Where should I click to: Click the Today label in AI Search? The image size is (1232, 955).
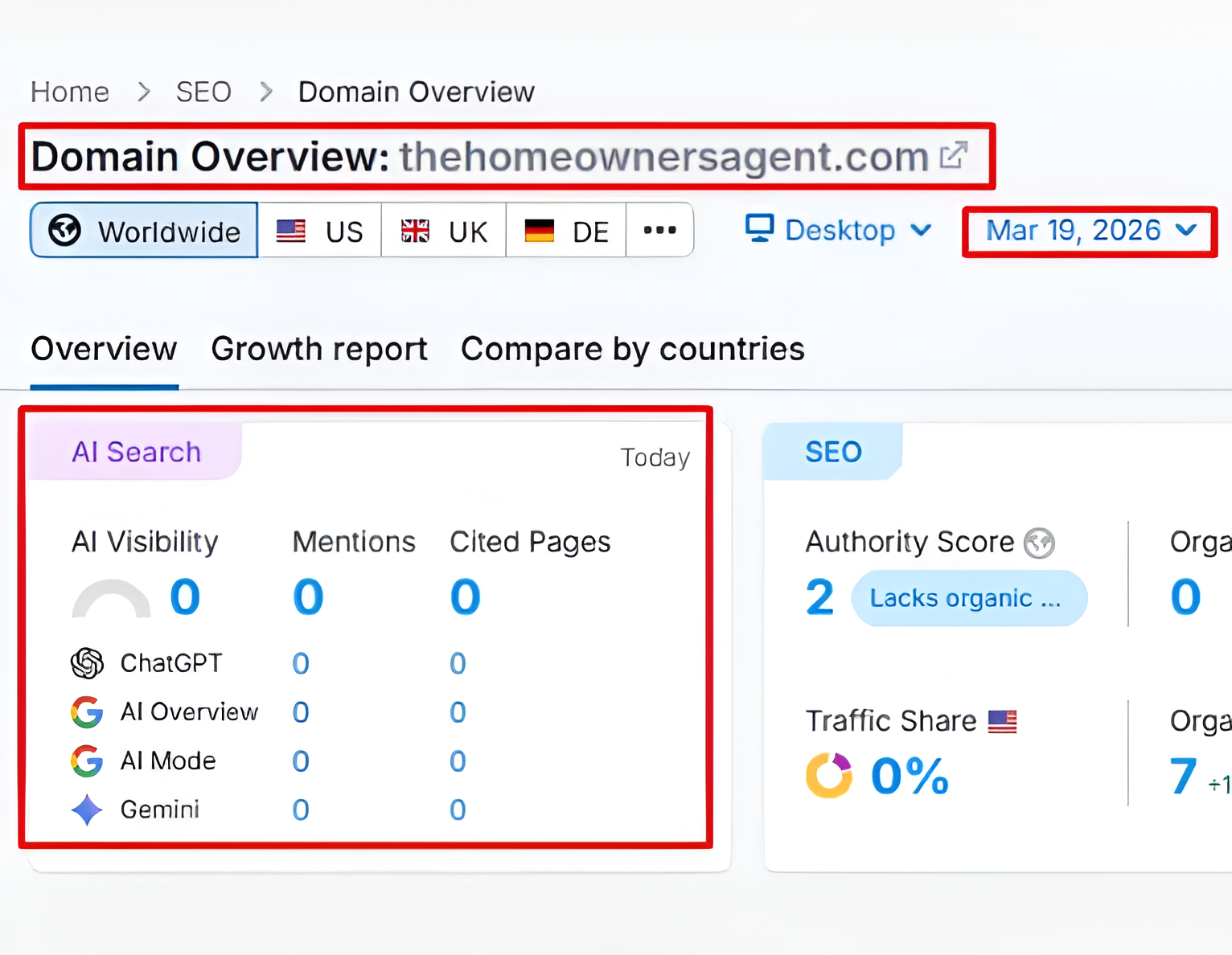pos(655,457)
